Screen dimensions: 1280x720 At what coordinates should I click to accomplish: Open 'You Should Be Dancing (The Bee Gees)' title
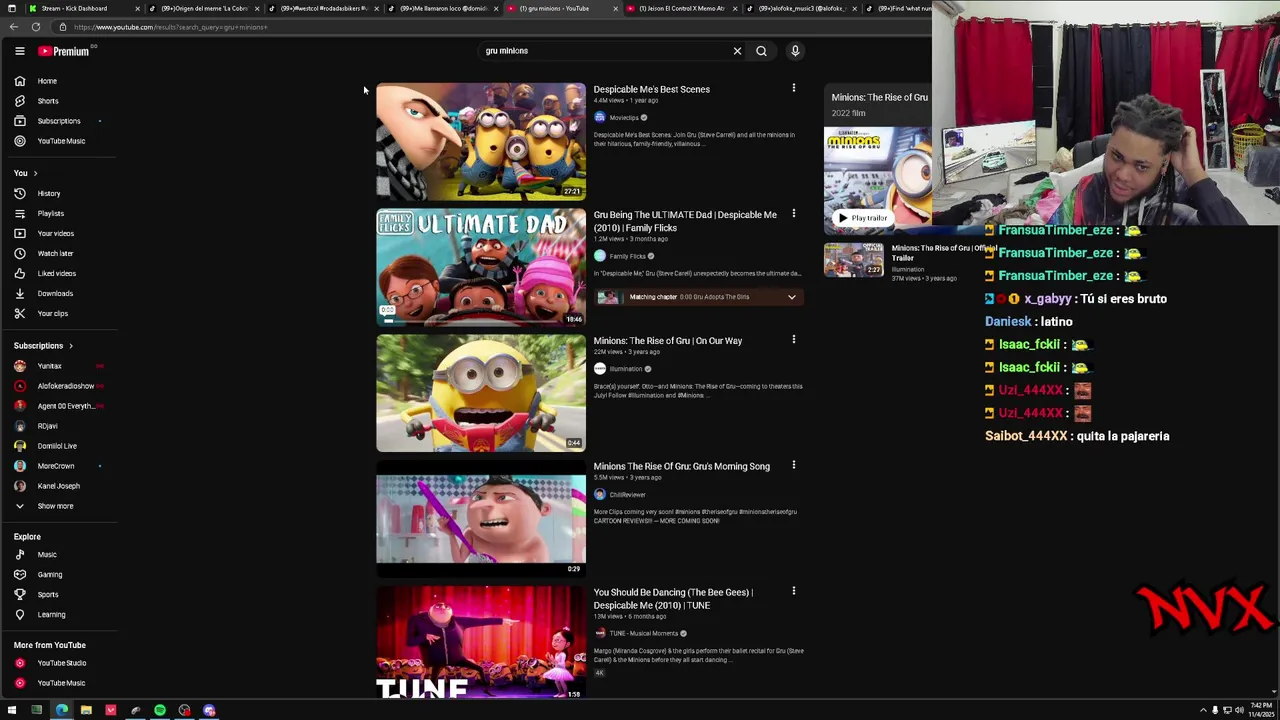click(x=673, y=599)
